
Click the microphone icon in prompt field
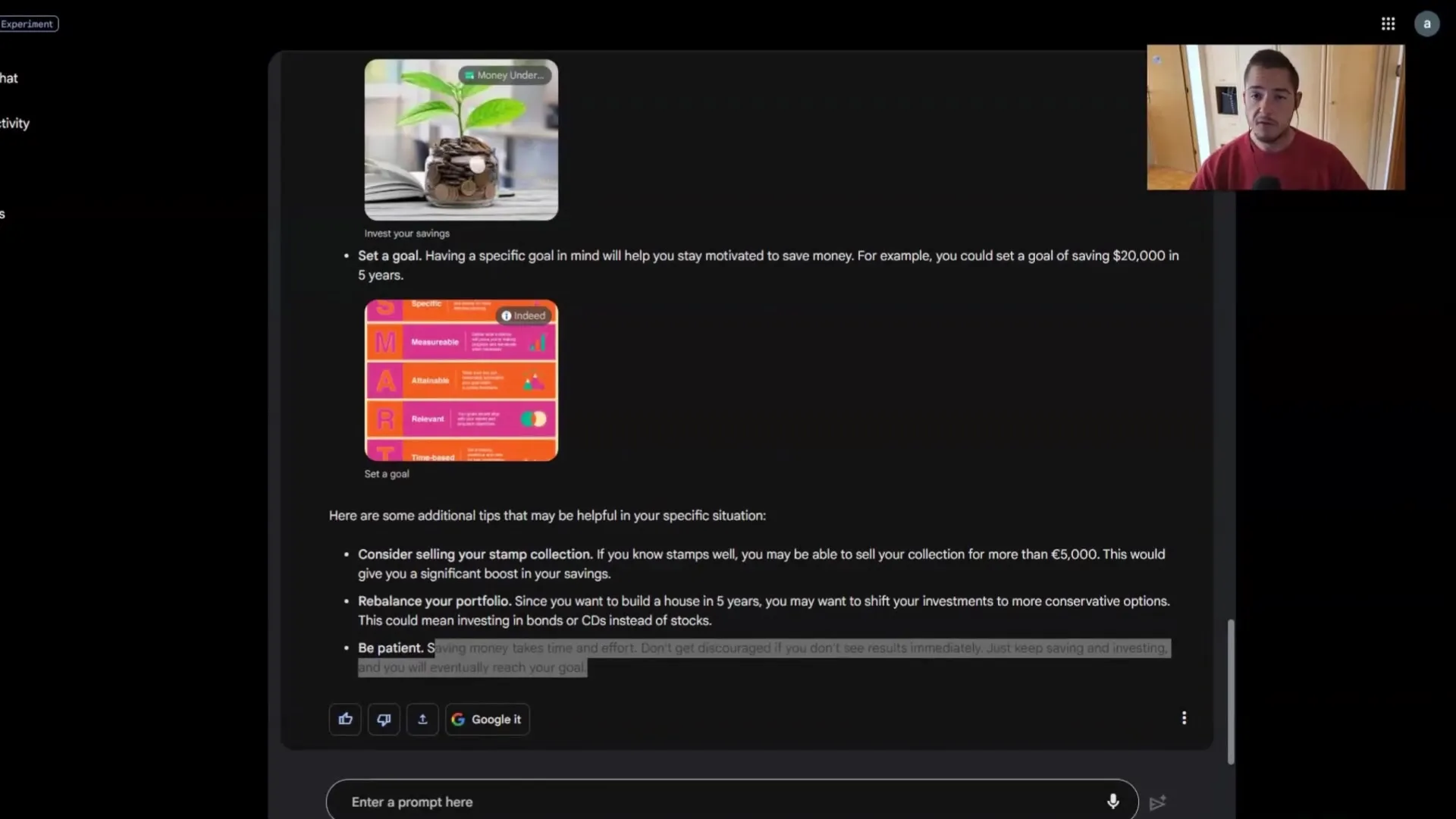[x=1112, y=801]
